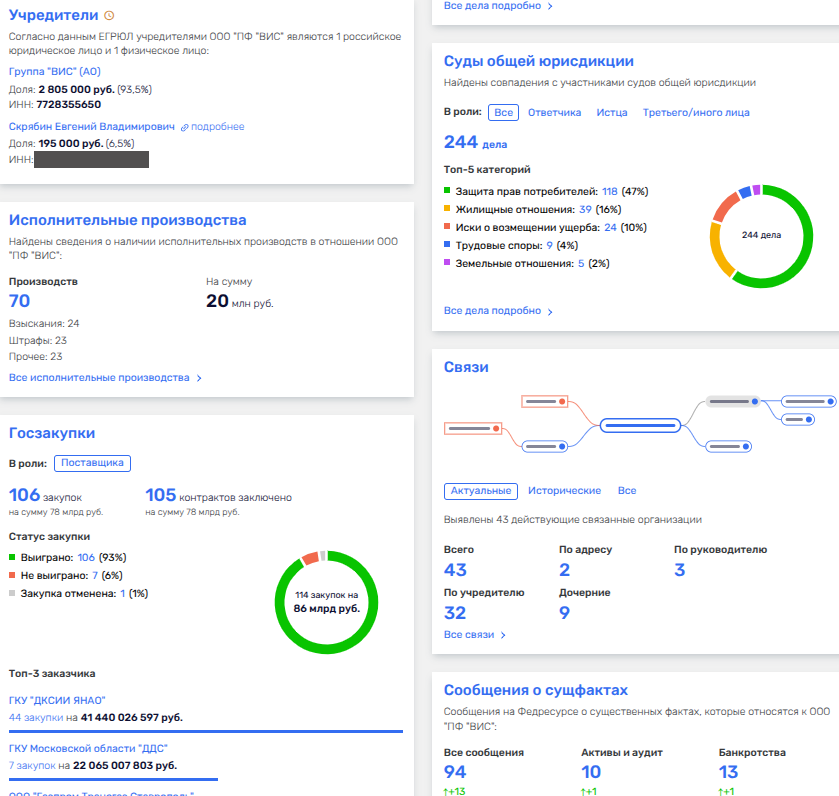
Task: Open Все дела подробнее at the top
Action: (x=492, y=6)
